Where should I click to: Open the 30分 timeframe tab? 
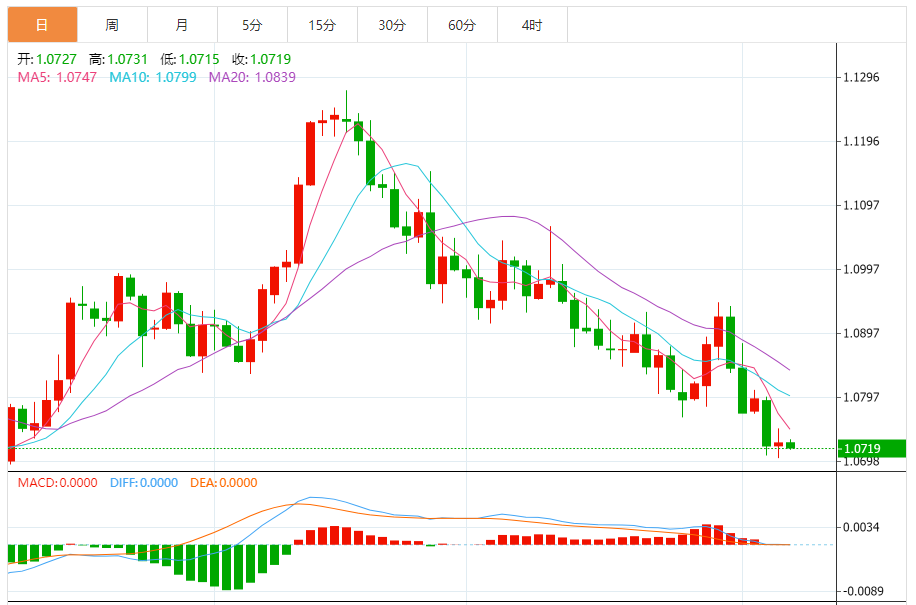(x=393, y=25)
